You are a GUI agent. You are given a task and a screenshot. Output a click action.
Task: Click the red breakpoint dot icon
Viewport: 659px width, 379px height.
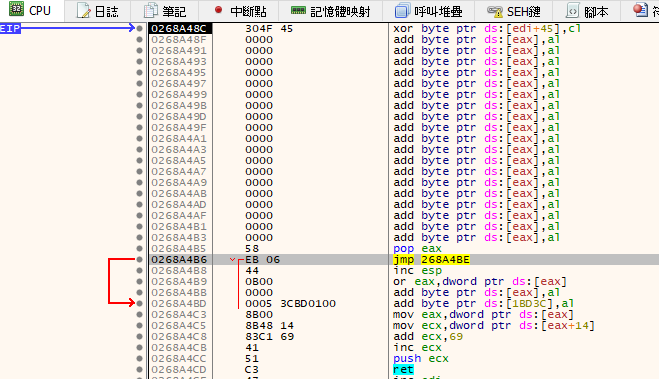click(218, 10)
